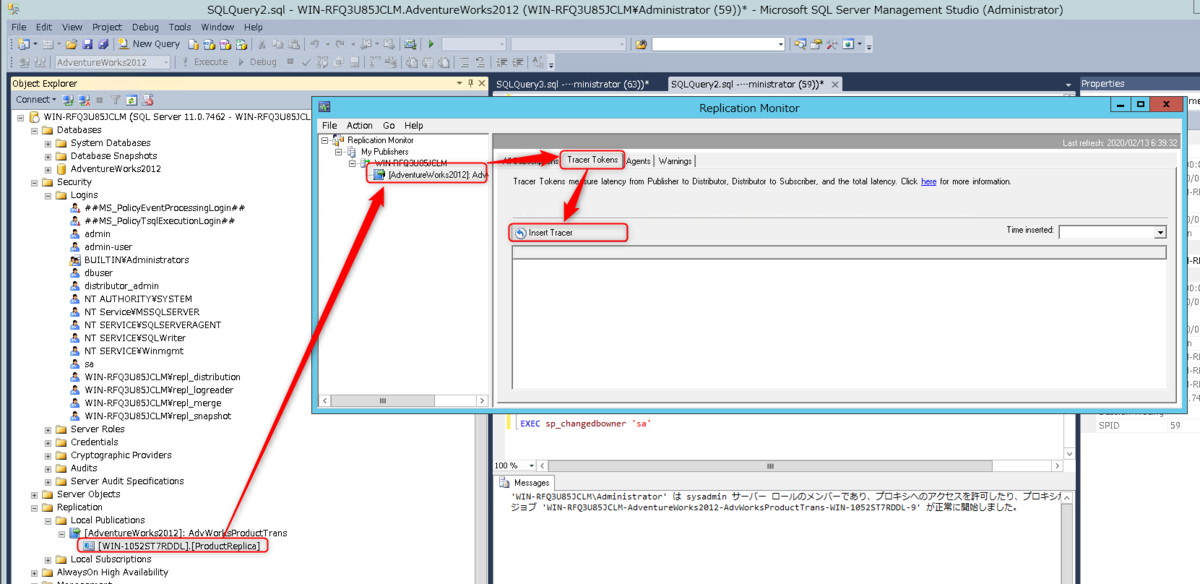Expand the AdventureWorks2012 database node

[48, 169]
